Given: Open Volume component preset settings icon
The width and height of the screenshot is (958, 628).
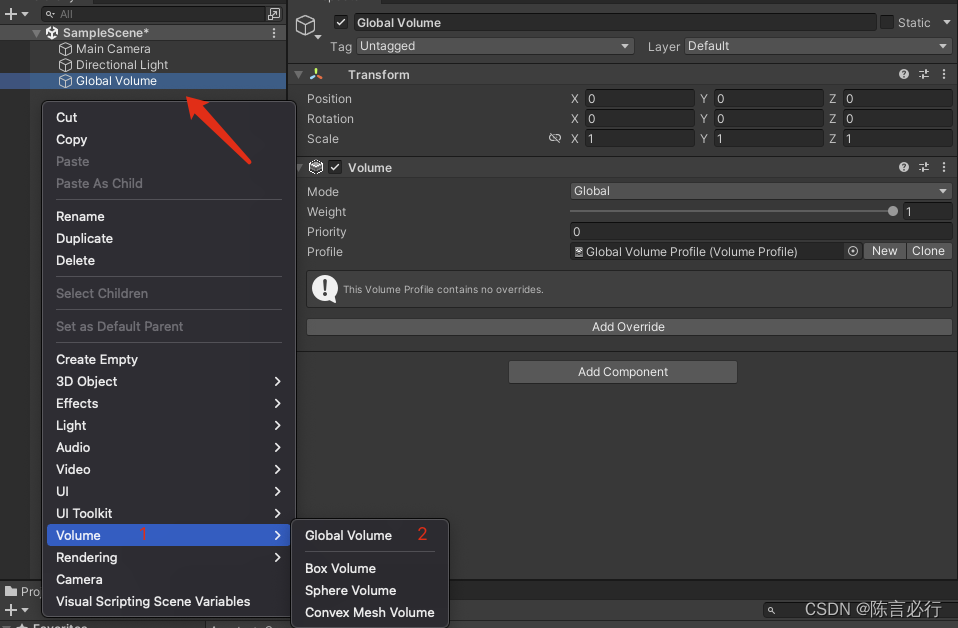Looking at the screenshot, I should click(924, 168).
